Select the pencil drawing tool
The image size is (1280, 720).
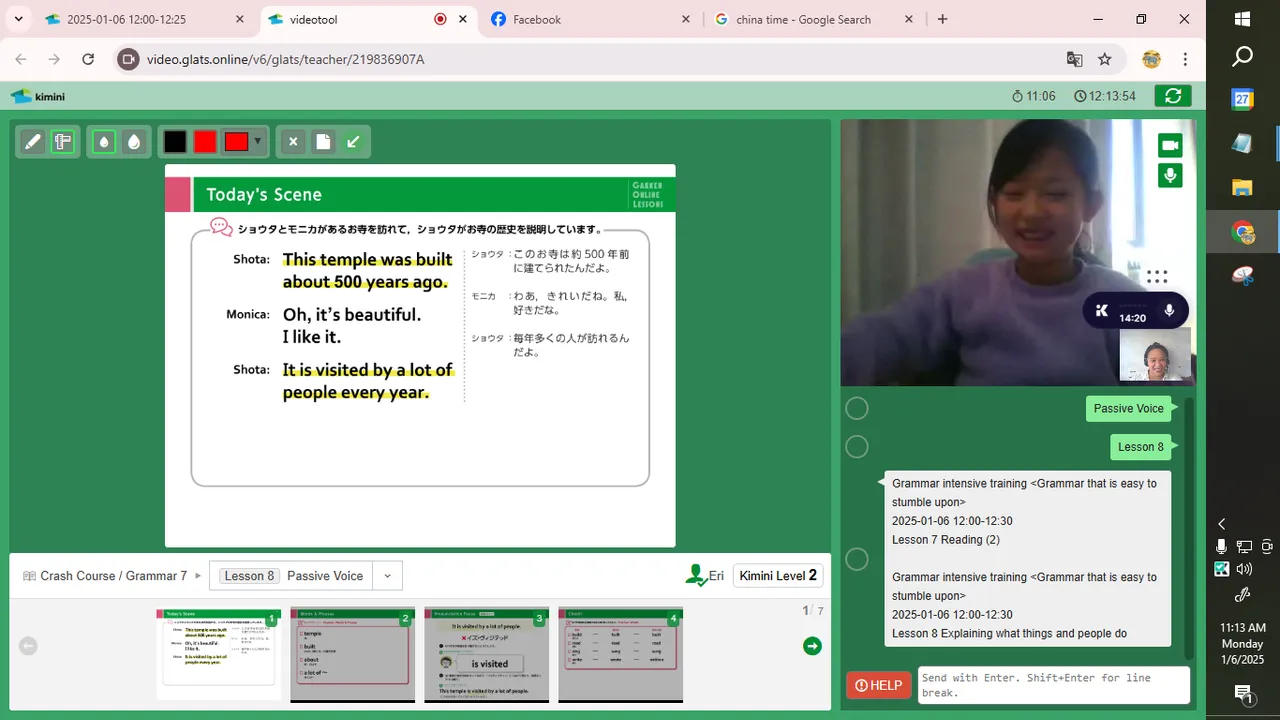pos(33,142)
